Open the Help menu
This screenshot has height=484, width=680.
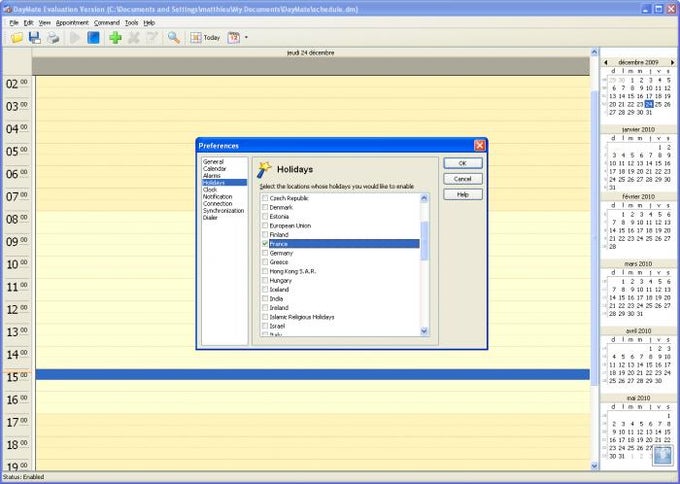pos(149,23)
